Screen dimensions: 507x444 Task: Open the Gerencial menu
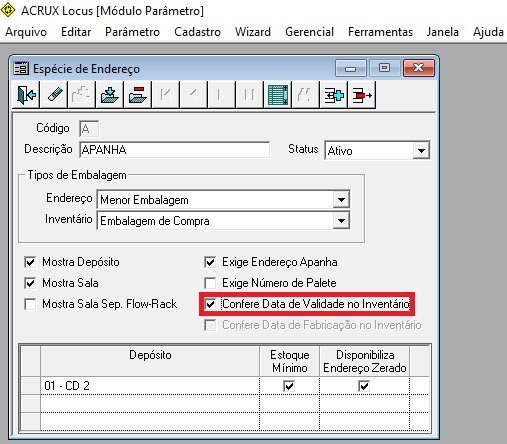pyautogui.click(x=309, y=32)
